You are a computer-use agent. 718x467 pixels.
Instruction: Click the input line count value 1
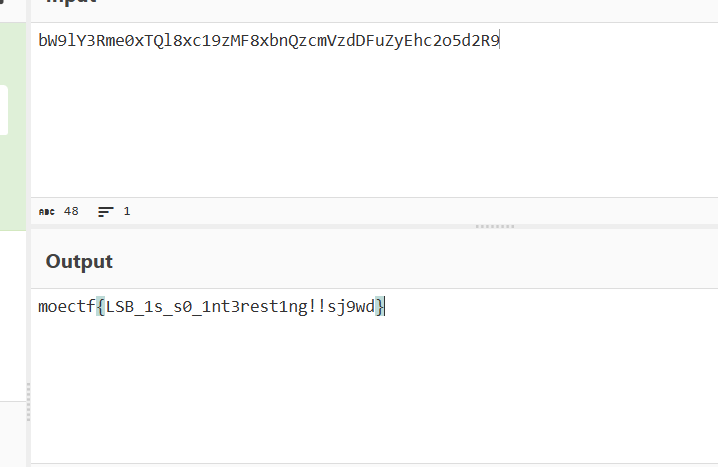pyautogui.click(x=127, y=212)
